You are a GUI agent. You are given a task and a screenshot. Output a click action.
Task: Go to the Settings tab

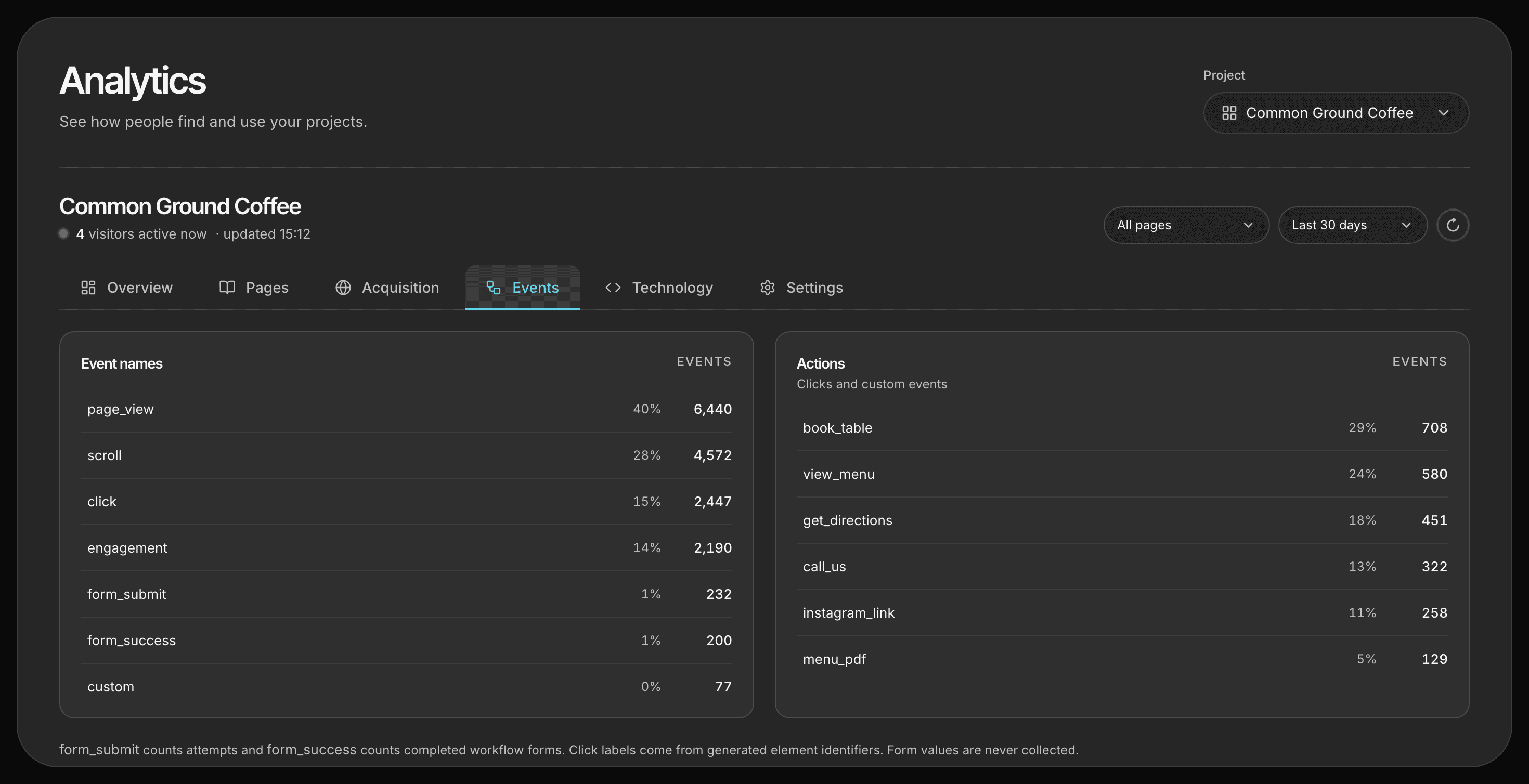click(801, 288)
